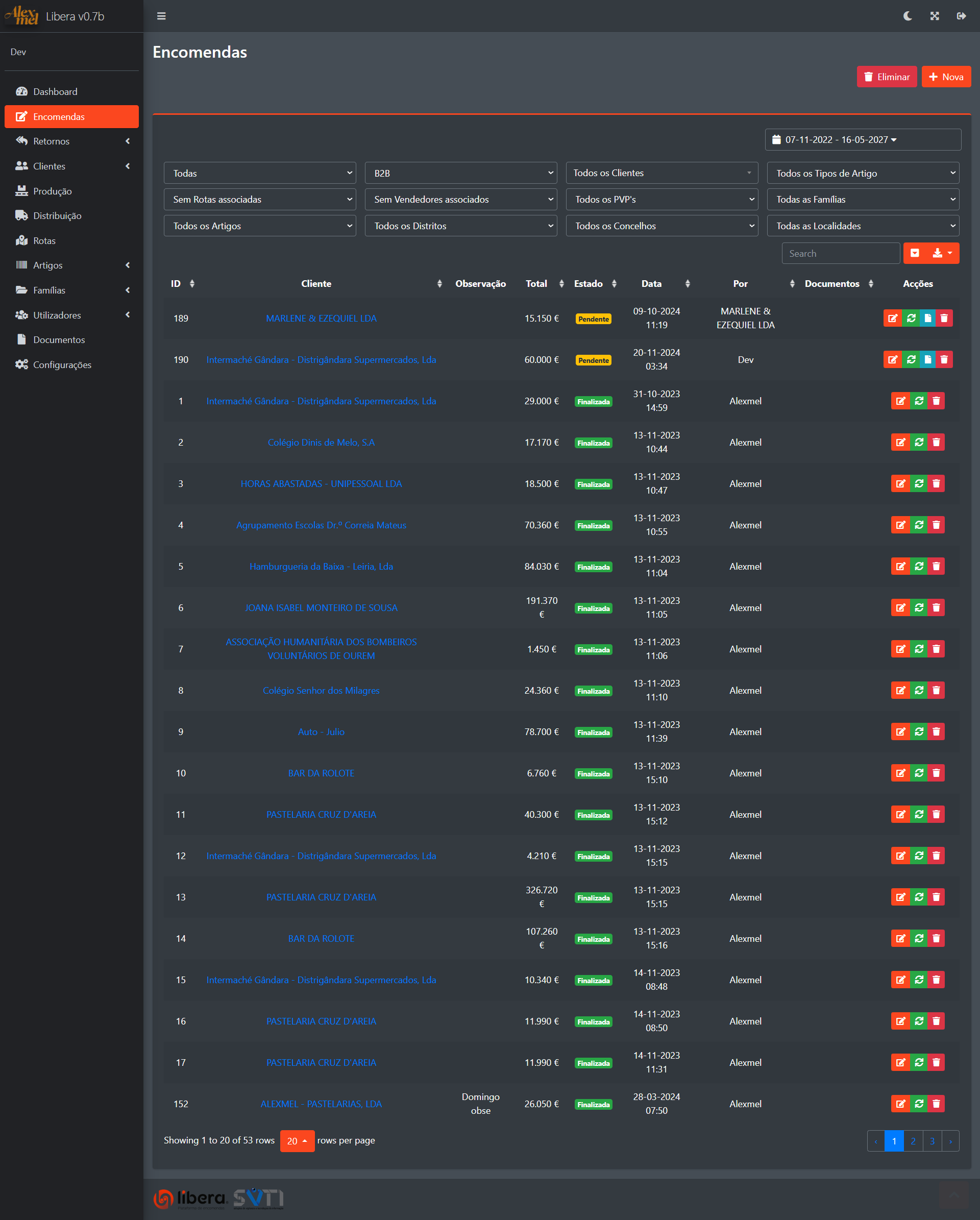Open the Produção sidebar item
The image size is (980, 1220).
coord(52,191)
